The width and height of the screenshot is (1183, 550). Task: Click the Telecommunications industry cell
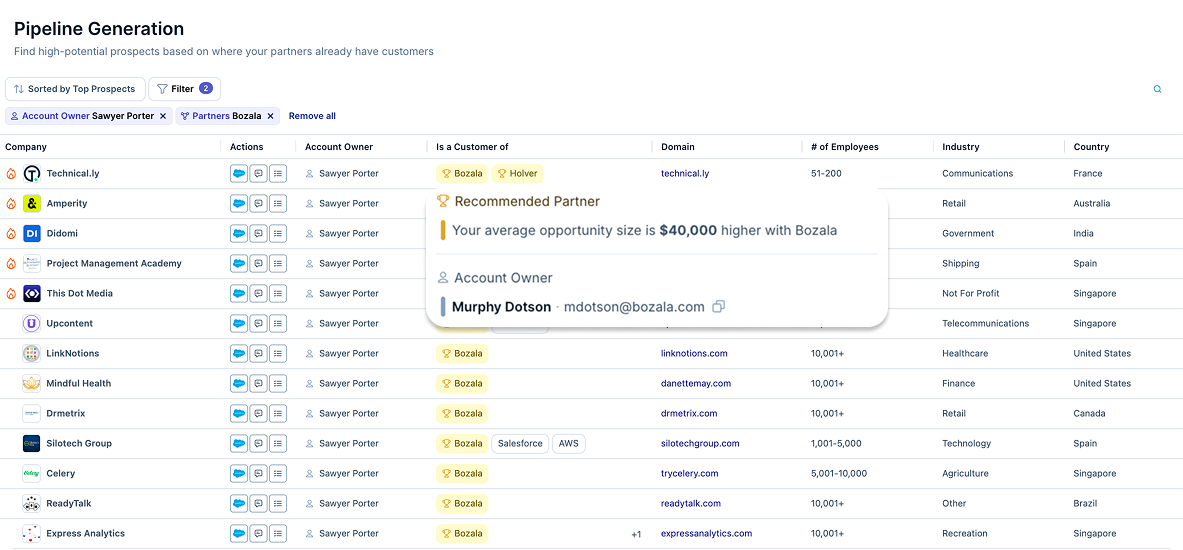[985, 324]
